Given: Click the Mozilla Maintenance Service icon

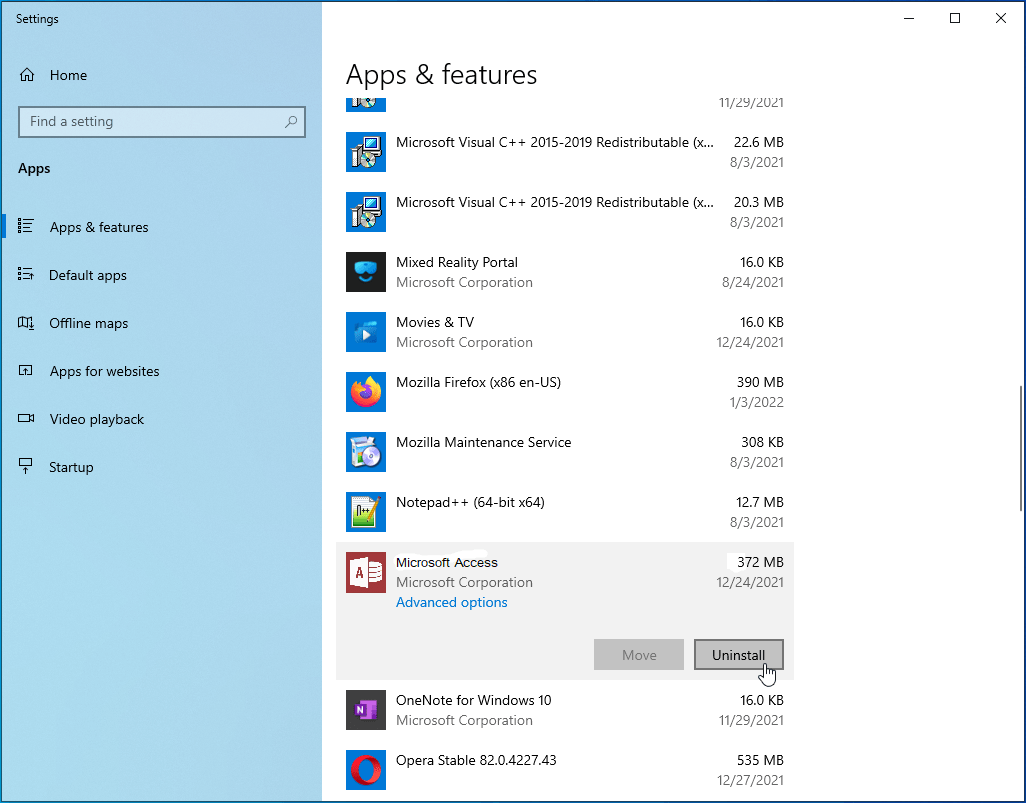Looking at the screenshot, I should [x=365, y=452].
